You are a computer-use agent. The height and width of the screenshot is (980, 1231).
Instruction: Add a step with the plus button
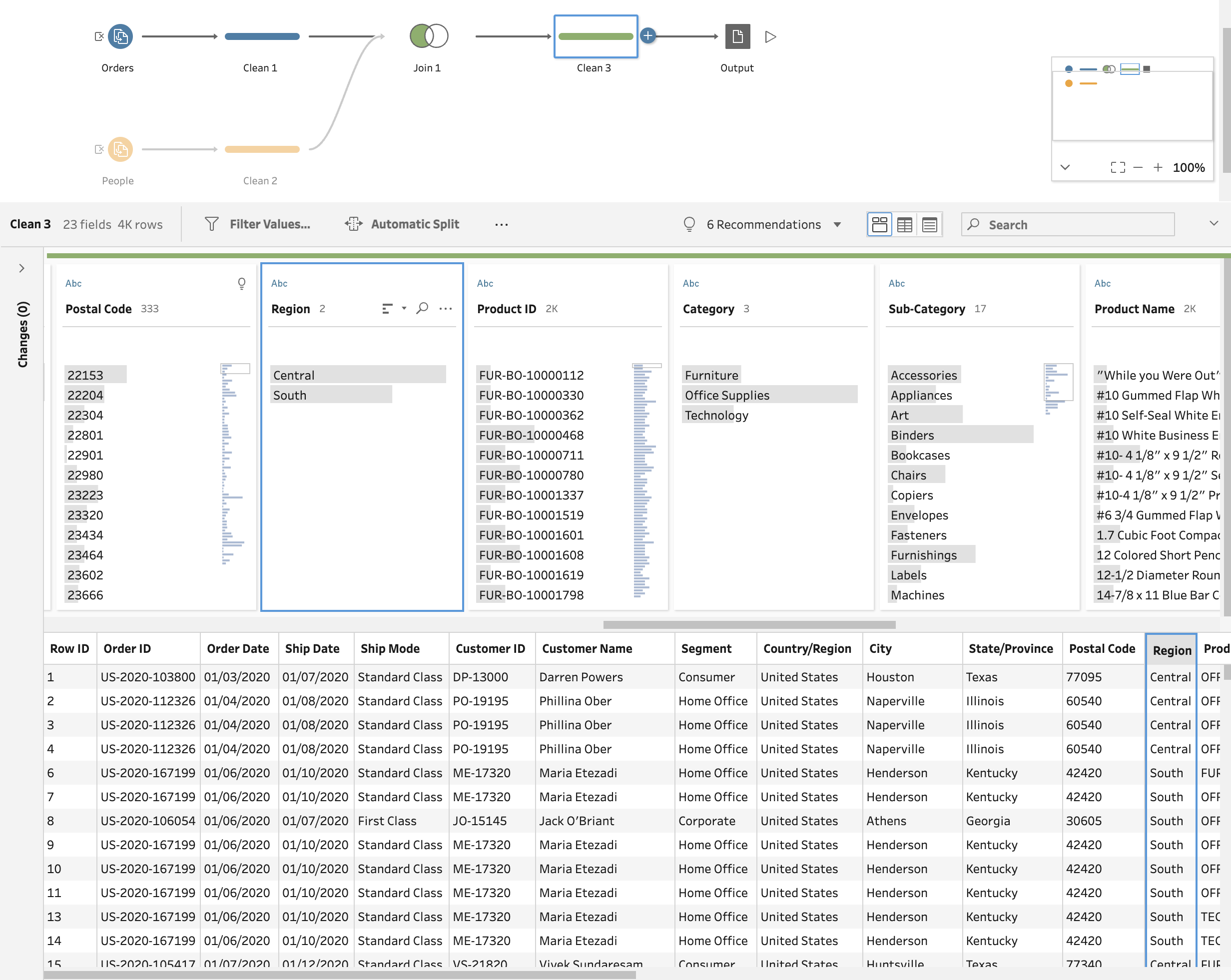point(647,36)
